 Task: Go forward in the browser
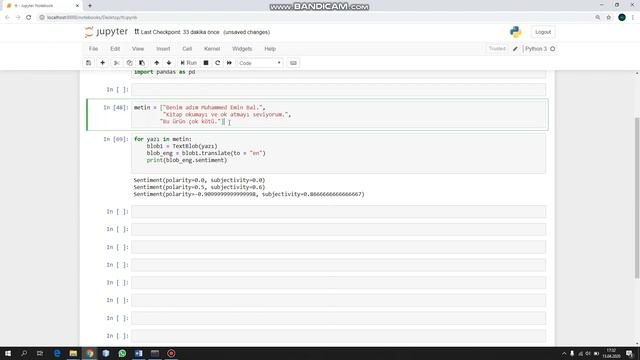(x=18, y=17)
